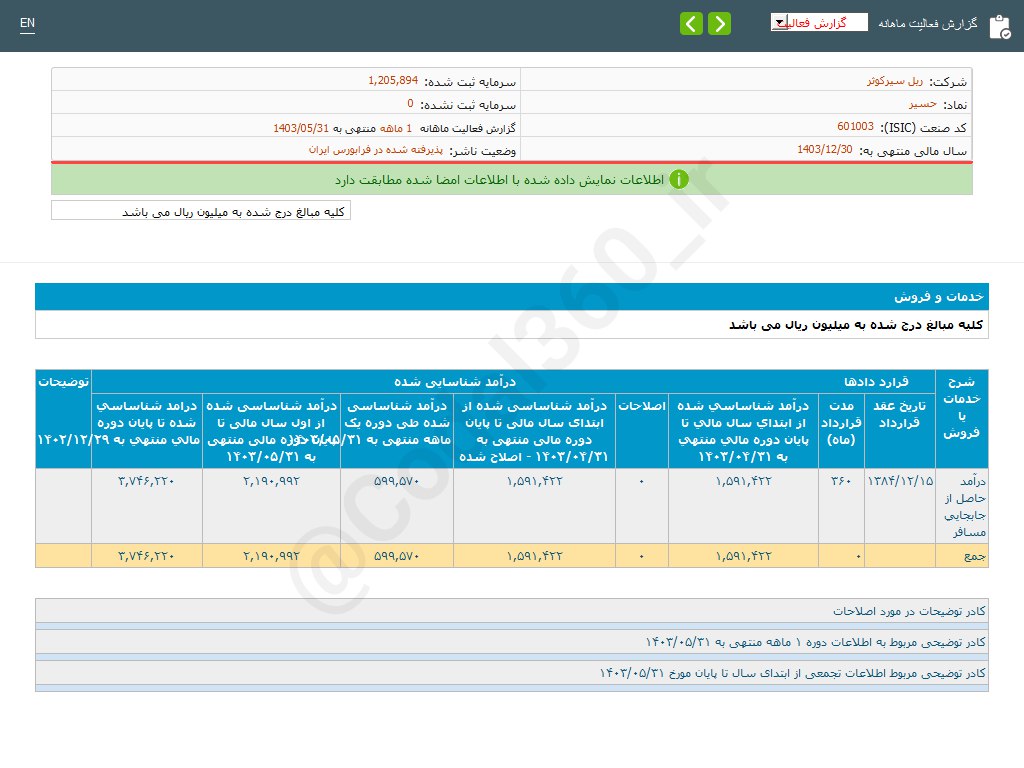Click the contract date cell ۱۳۸۴/۱۲/۱۵
This screenshot has width=1024, height=768.
coord(899,481)
